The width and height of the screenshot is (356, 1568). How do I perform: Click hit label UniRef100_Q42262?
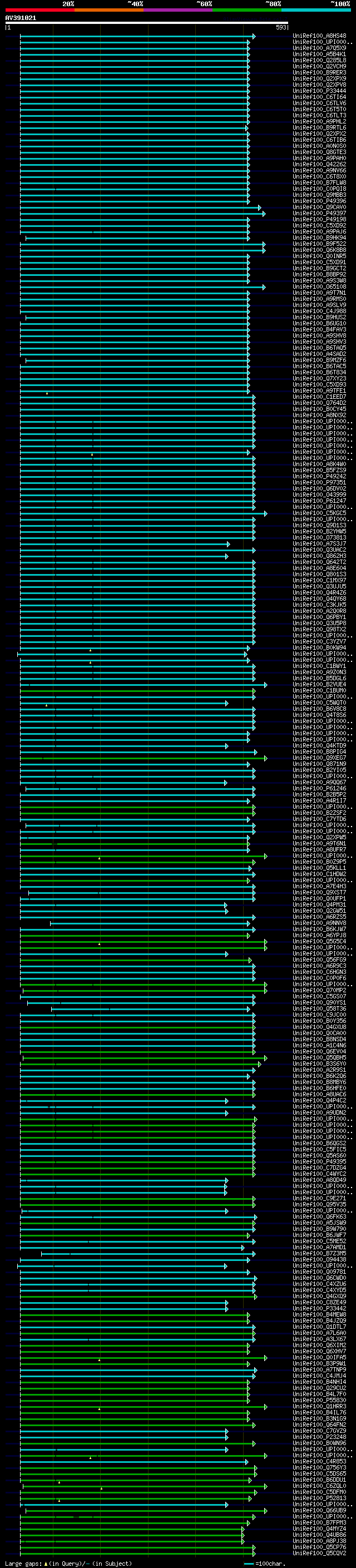319,164
